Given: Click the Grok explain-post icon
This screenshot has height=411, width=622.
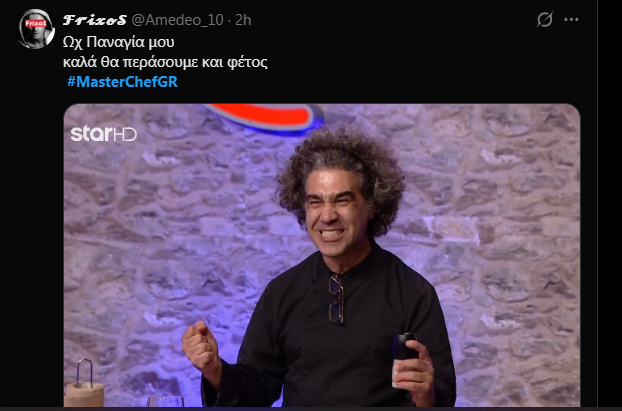Looking at the screenshot, I should tap(545, 19).
